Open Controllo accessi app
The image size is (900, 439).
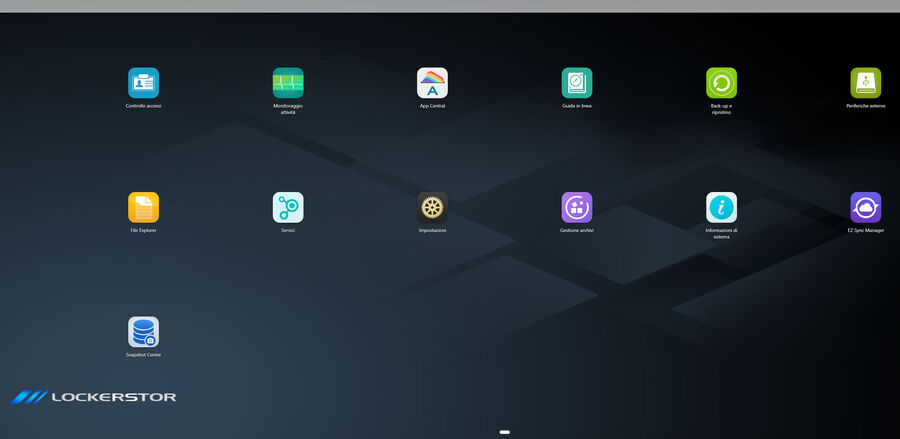143,83
